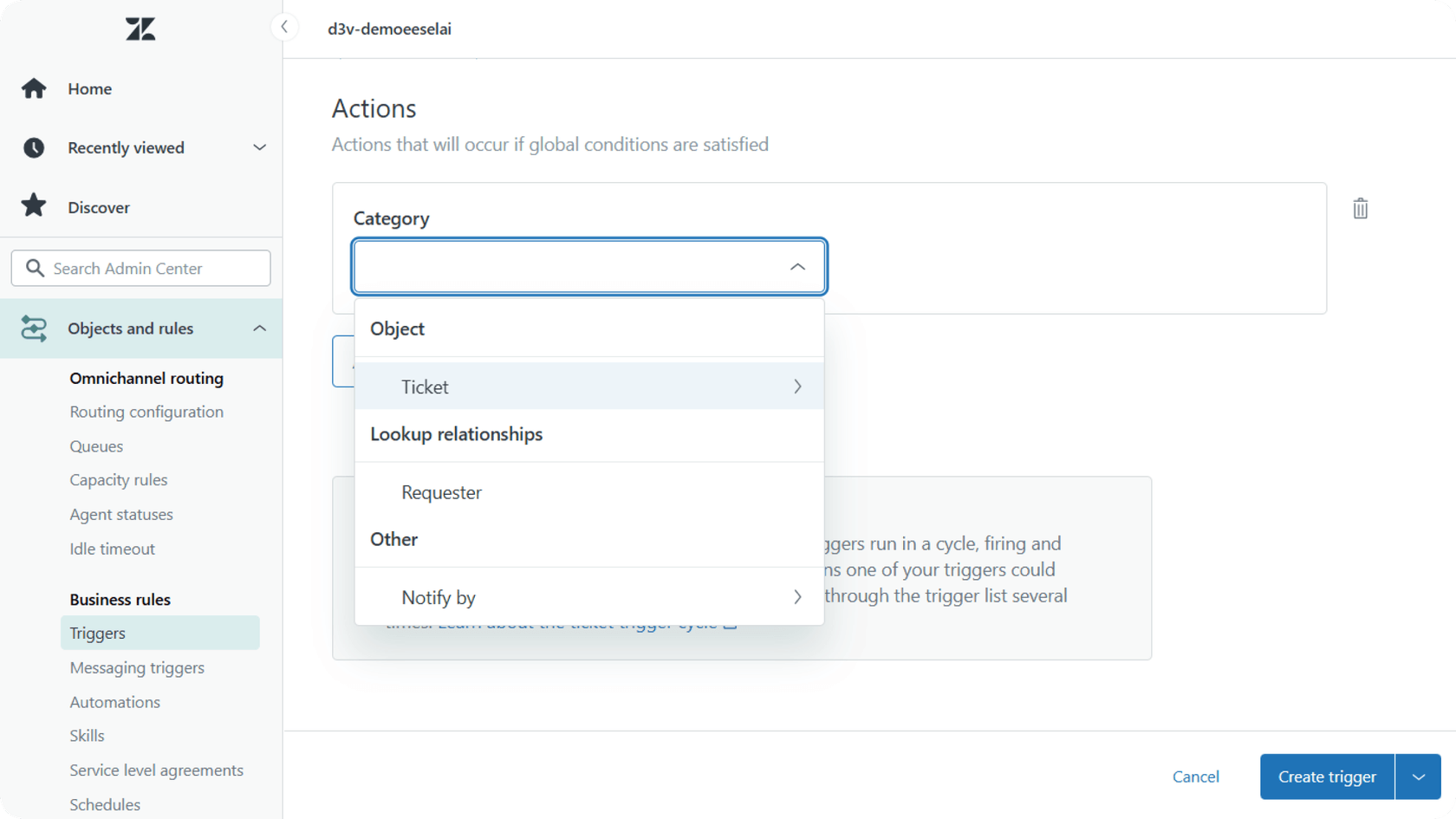This screenshot has width=1456, height=819.
Task: Expand the Notify by submenu arrow
Action: (x=796, y=596)
